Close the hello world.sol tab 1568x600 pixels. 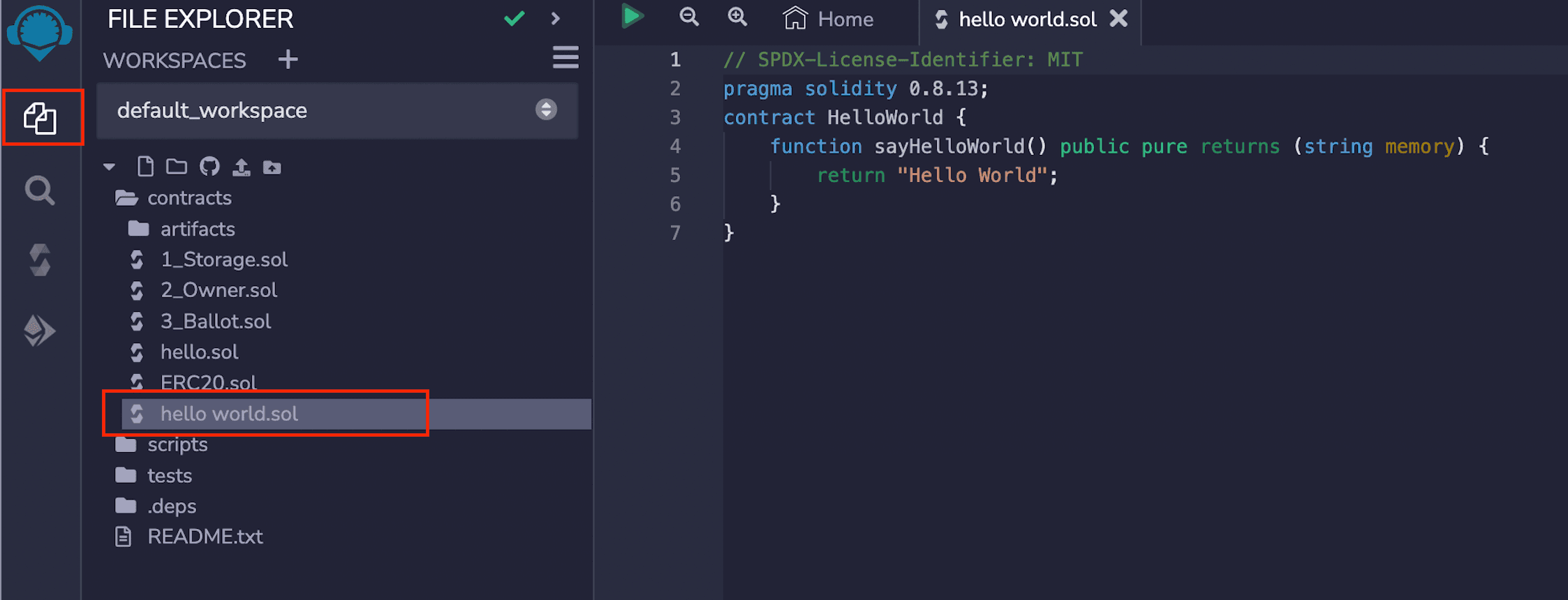pos(1119,19)
